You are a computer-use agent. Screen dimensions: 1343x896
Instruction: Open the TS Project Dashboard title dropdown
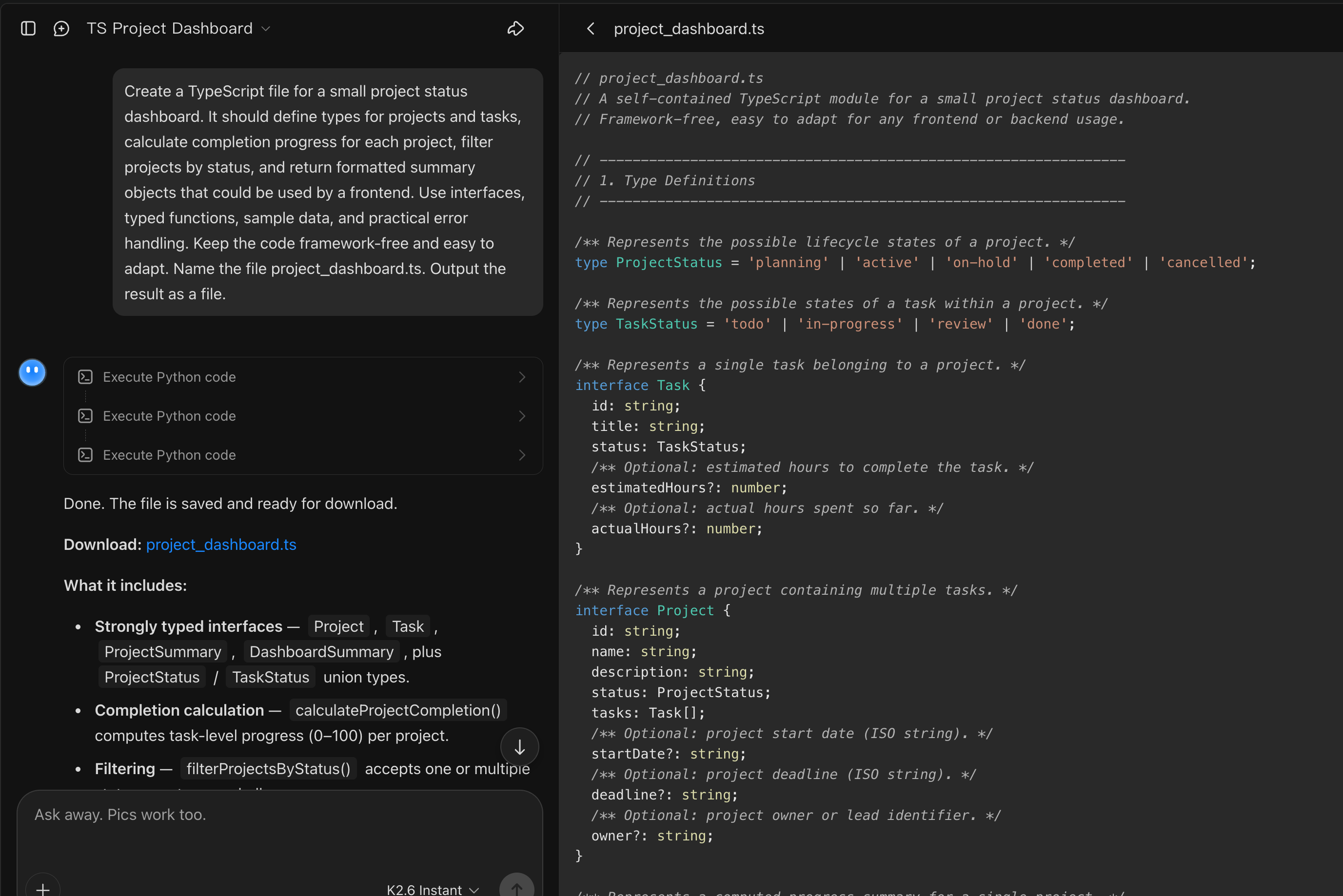[178, 29]
